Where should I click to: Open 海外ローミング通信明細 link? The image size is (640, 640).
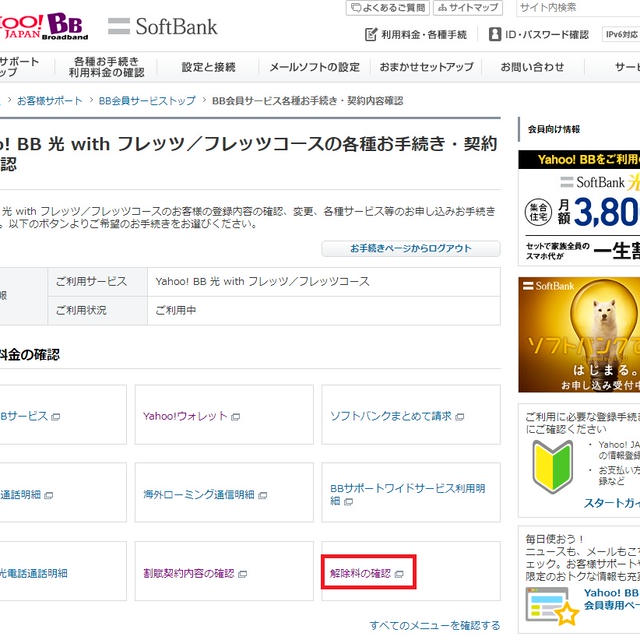coord(199,495)
